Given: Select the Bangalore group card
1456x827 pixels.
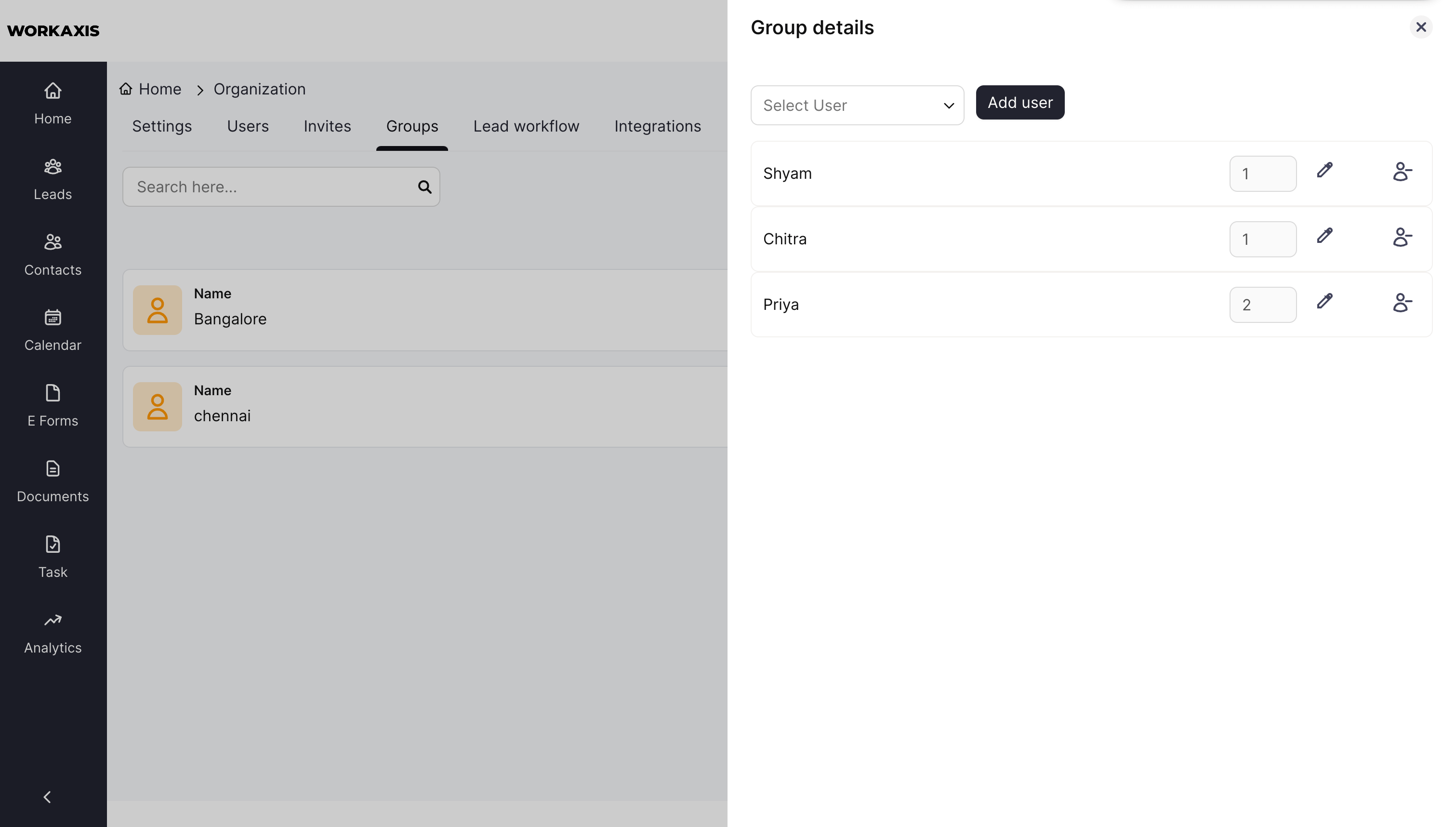Looking at the screenshot, I should pos(424,310).
